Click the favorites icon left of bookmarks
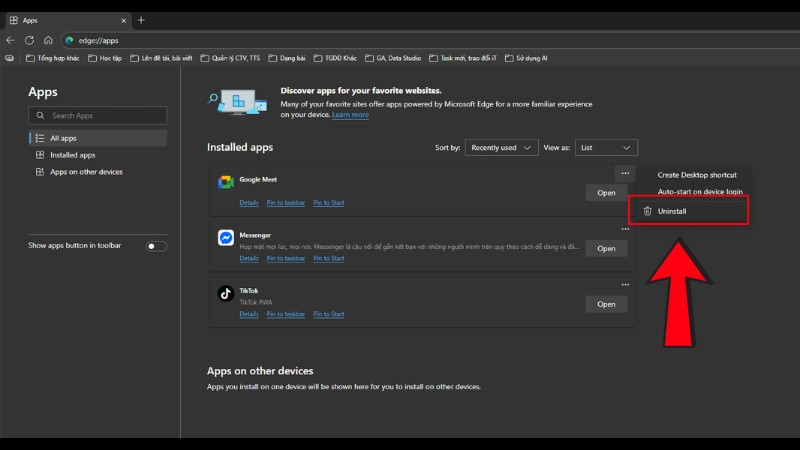The height and width of the screenshot is (450, 800). point(10,58)
